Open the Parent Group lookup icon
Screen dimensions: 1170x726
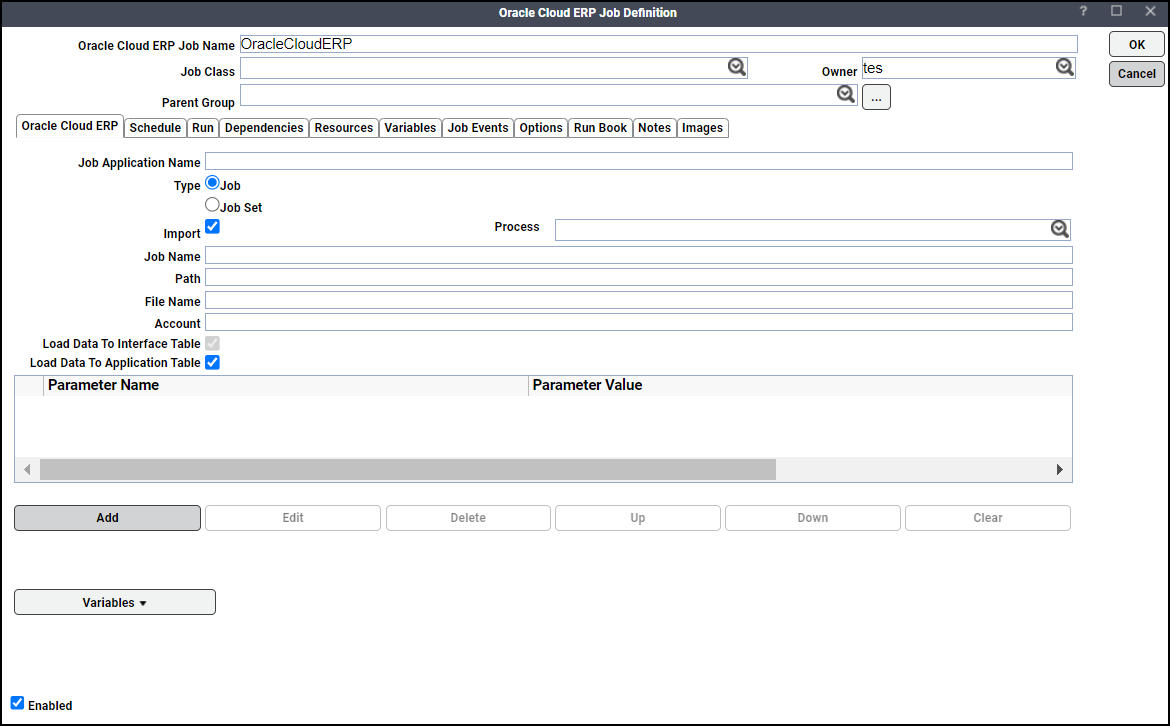tap(845, 94)
